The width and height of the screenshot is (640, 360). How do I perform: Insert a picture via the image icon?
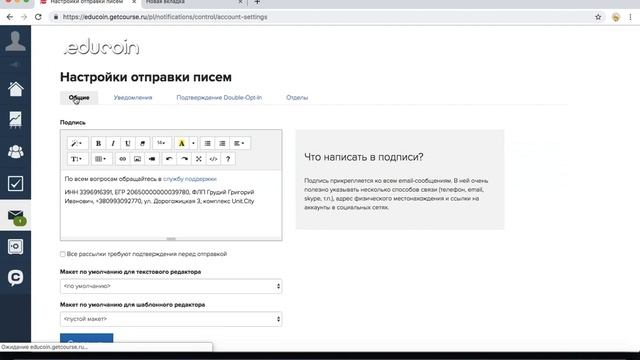click(x=137, y=159)
